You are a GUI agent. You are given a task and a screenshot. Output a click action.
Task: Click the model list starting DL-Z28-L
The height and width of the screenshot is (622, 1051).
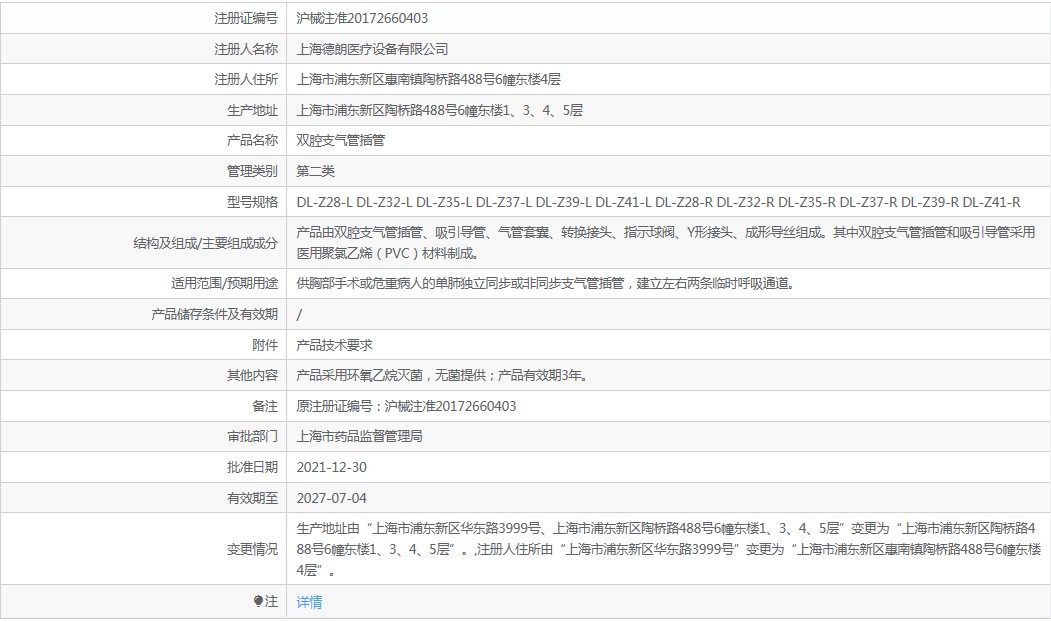658,202
